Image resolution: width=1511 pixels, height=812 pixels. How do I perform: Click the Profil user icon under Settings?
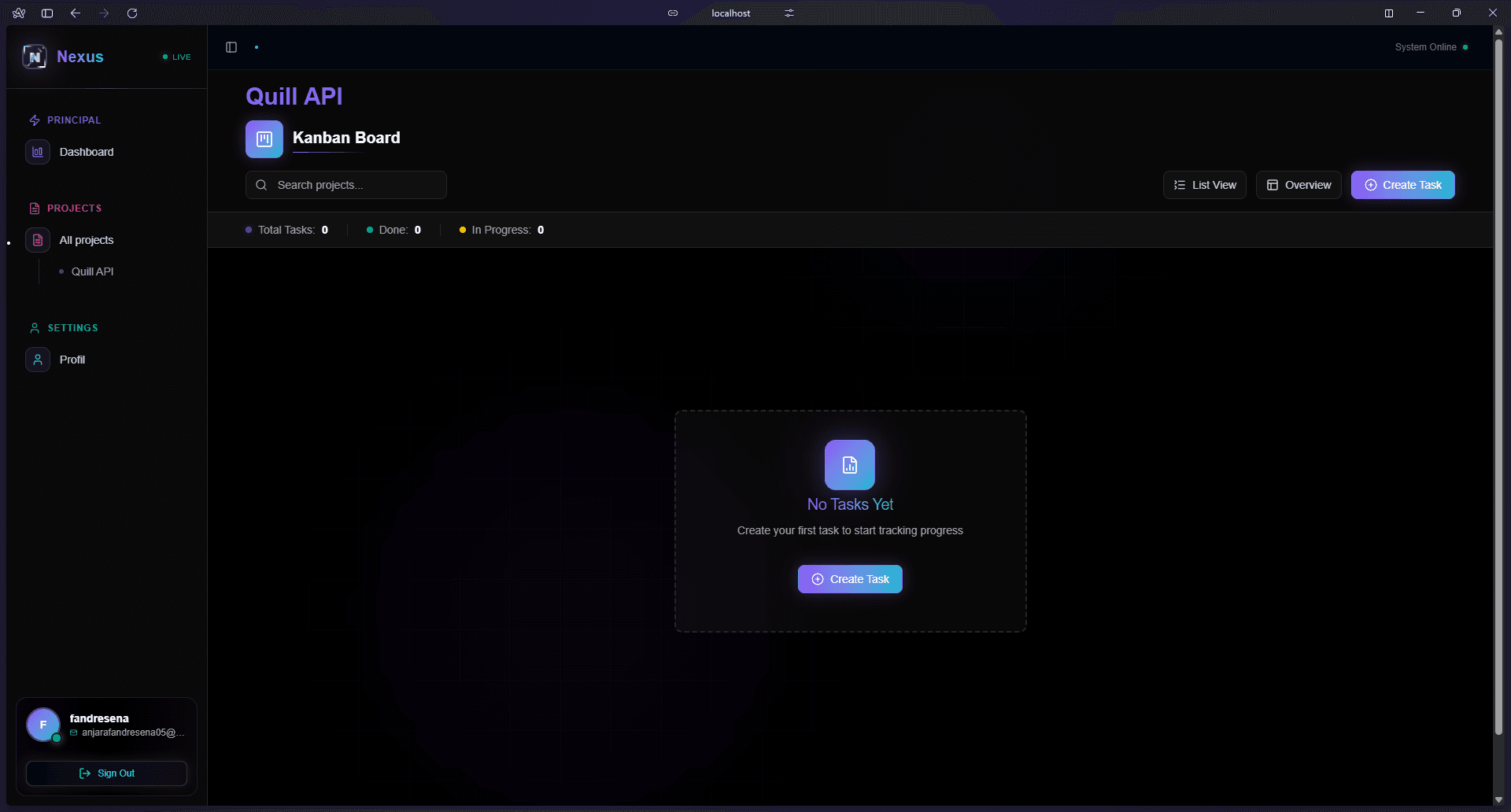coord(38,360)
